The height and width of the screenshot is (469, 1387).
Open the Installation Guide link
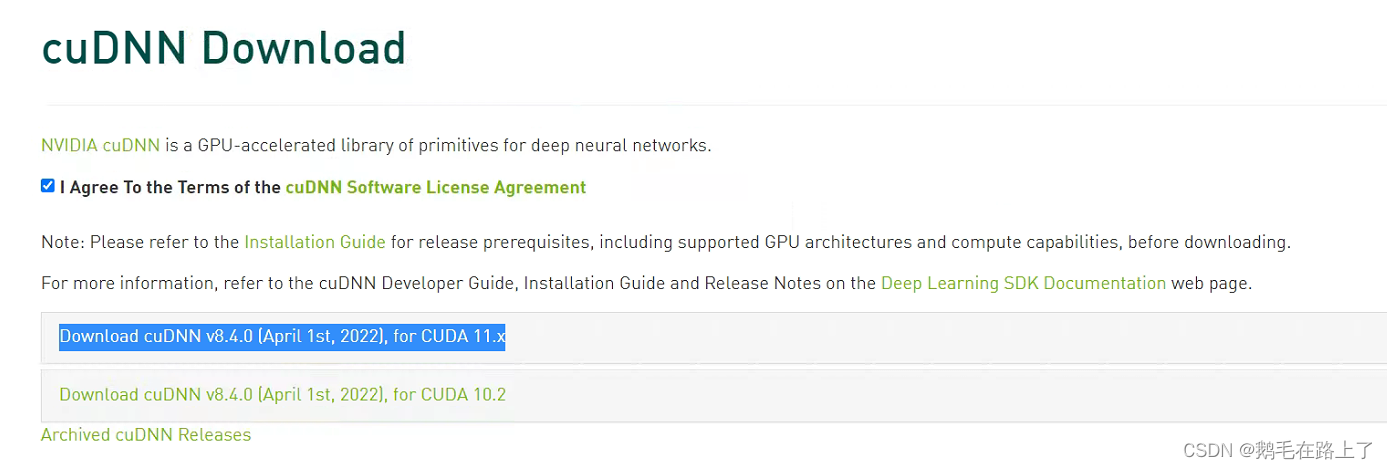point(315,242)
